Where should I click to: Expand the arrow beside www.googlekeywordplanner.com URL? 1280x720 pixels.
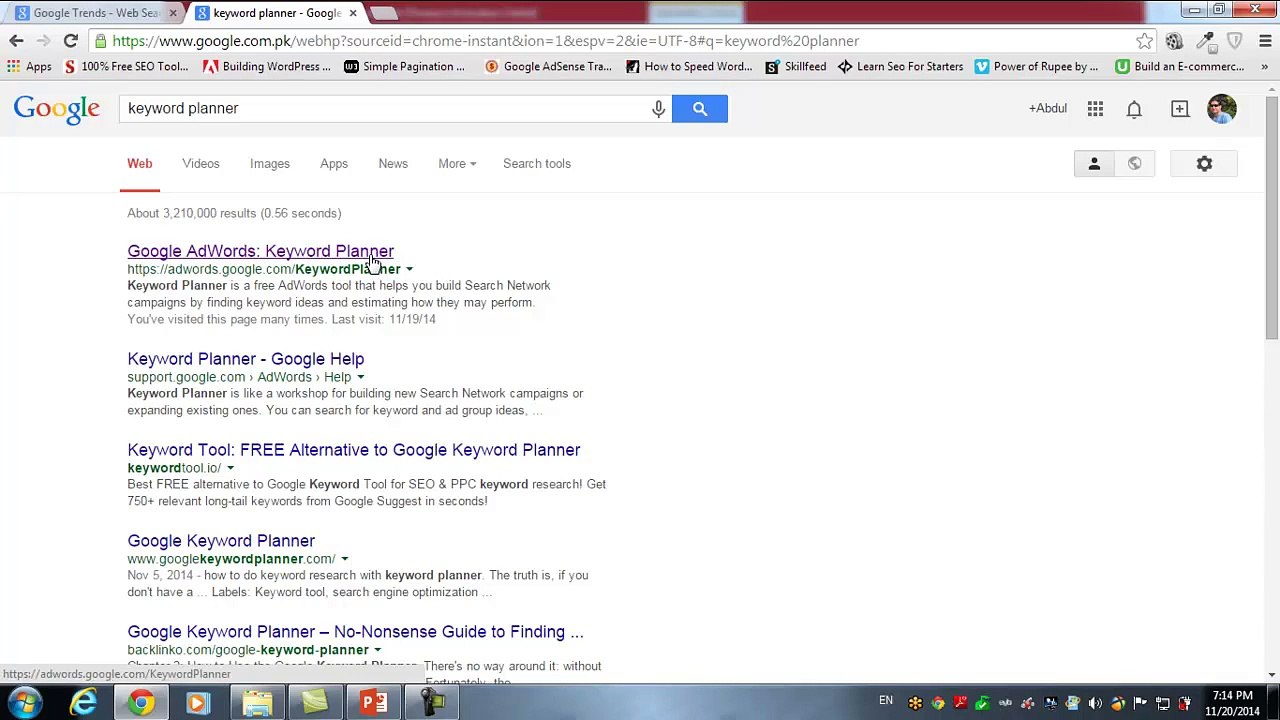click(x=344, y=559)
